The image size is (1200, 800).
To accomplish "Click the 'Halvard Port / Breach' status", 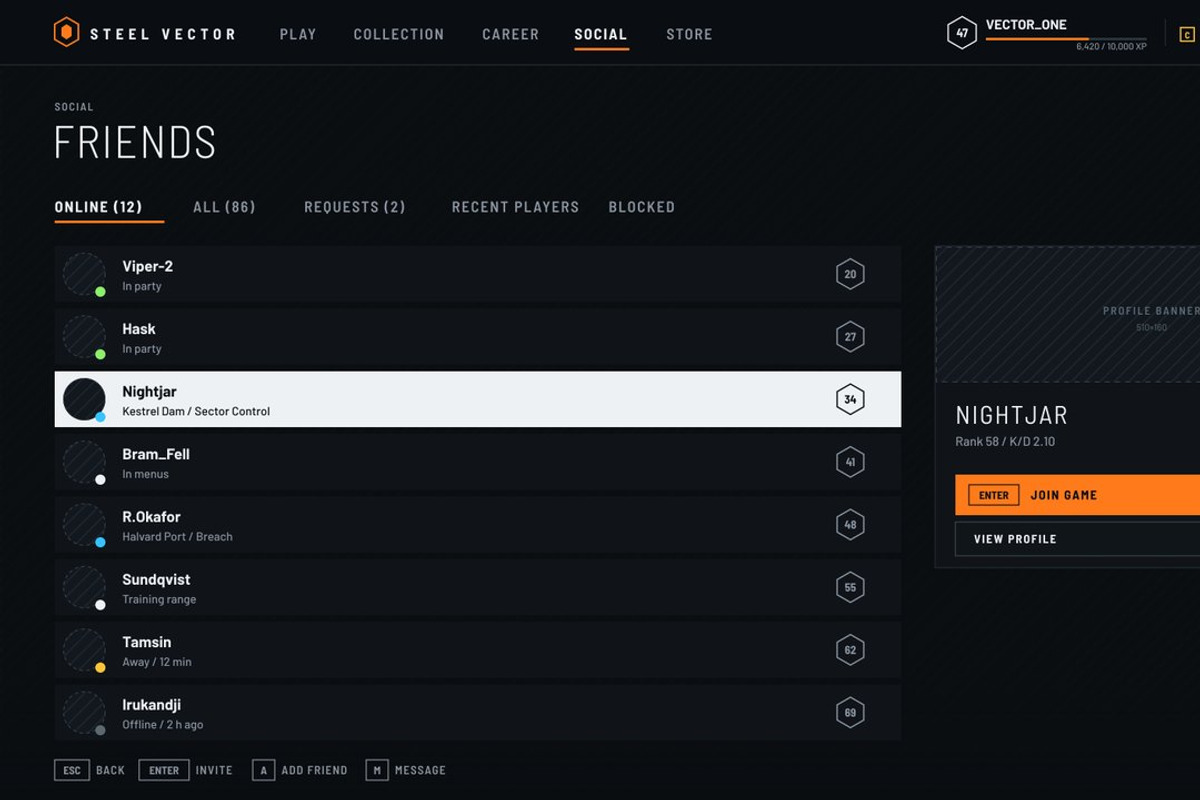I will click(x=177, y=537).
